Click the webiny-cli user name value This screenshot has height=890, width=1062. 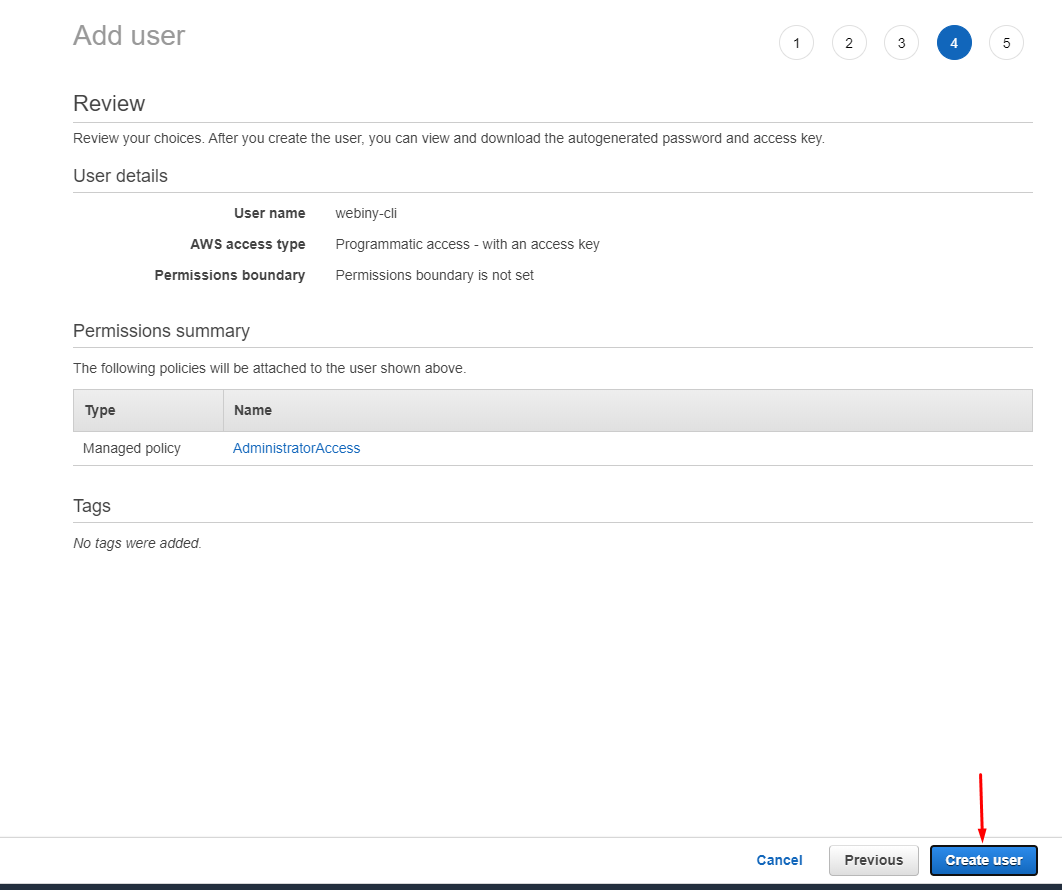[x=366, y=213]
